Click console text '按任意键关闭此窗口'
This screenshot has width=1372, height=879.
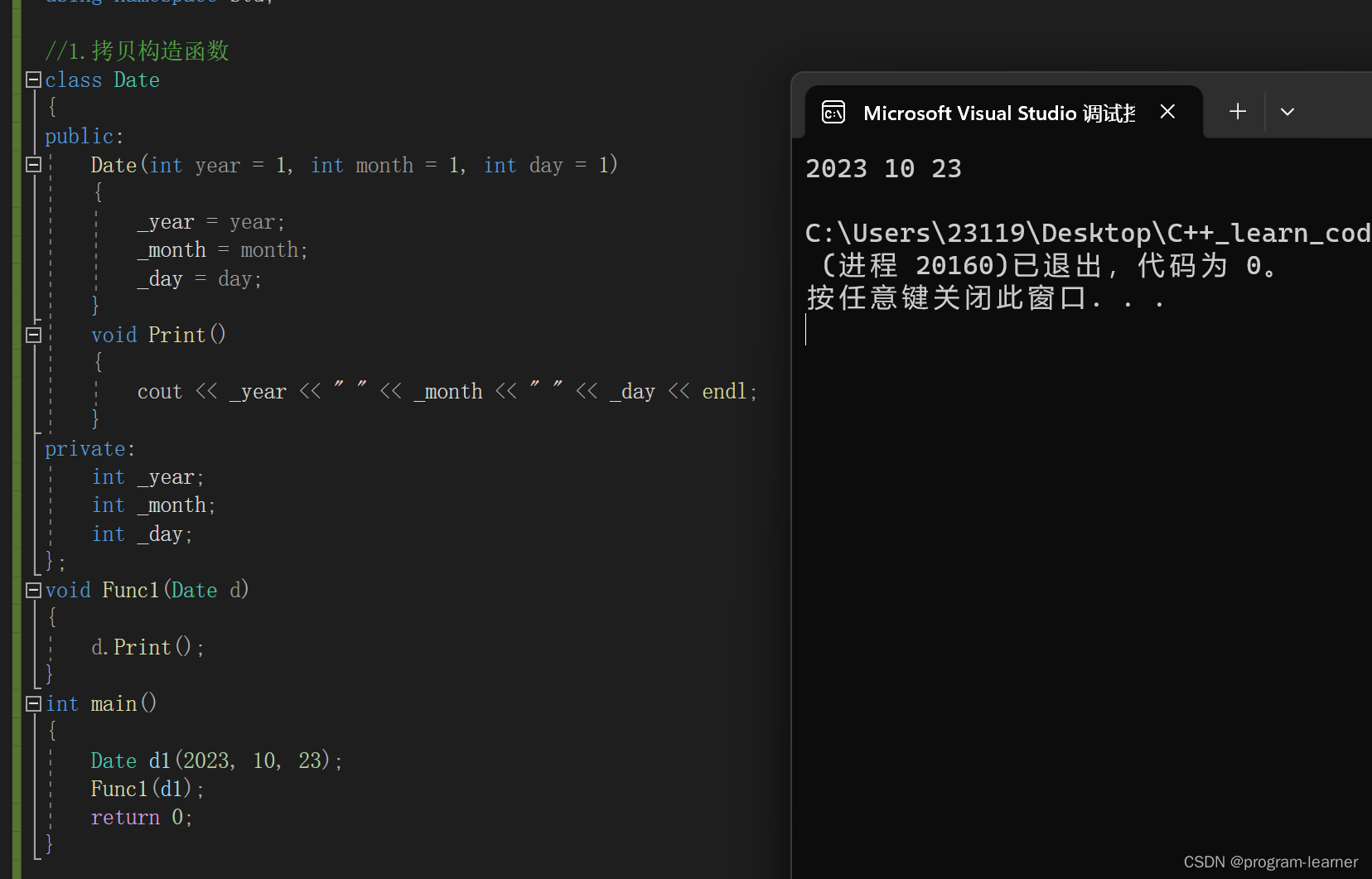pos(947,297)
